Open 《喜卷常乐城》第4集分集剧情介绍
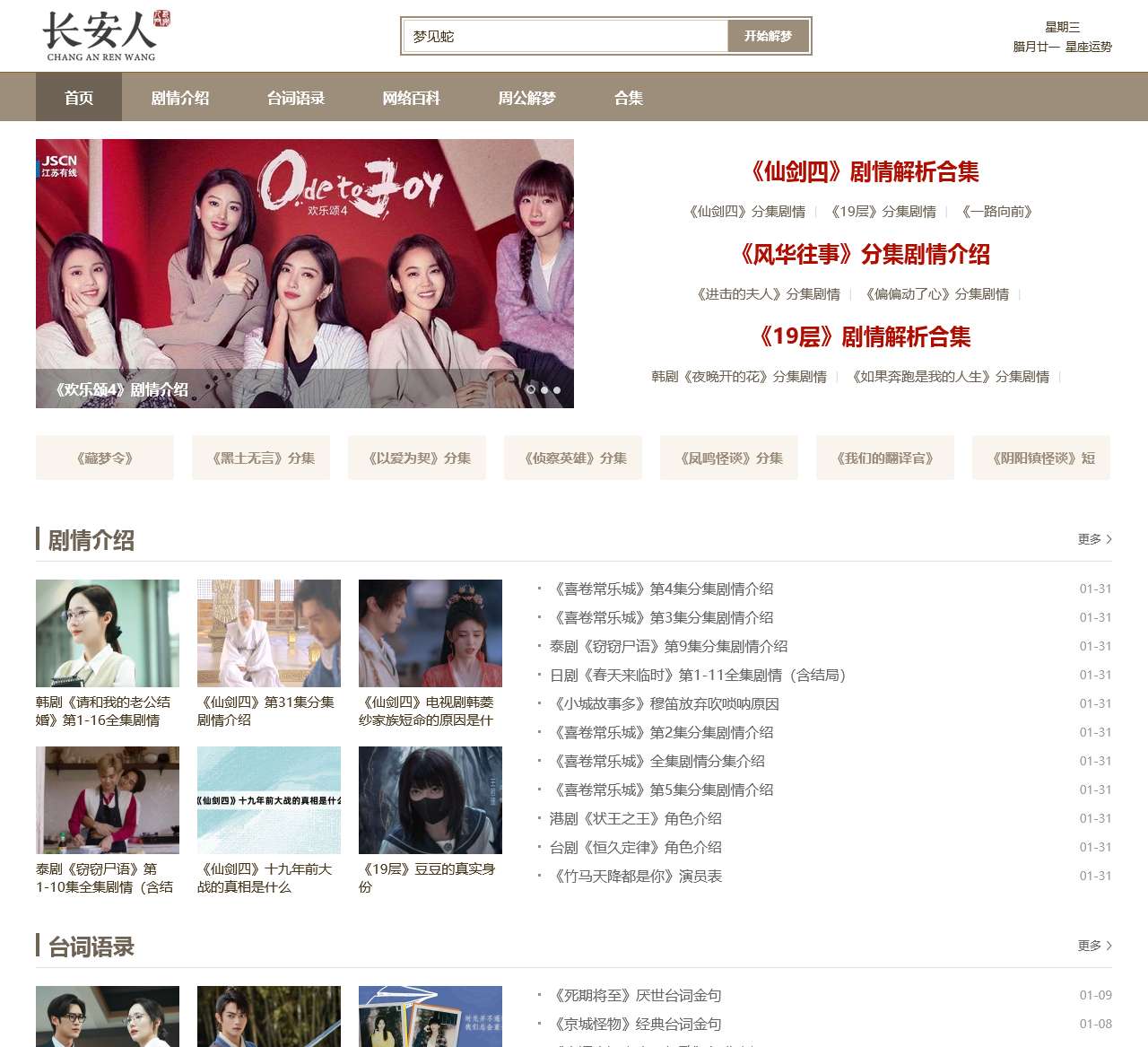Viewport: 1148px width, 1047px height. pos(662,589)
